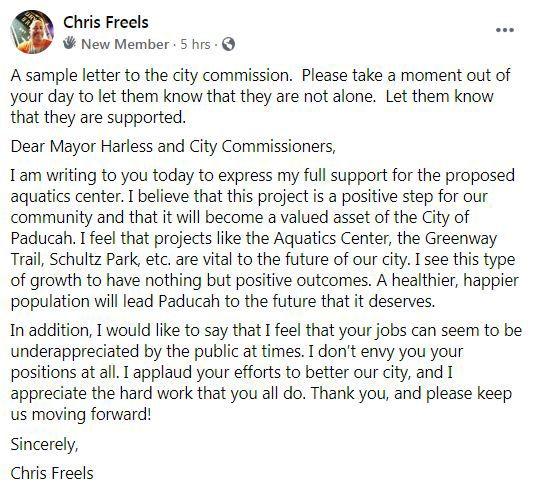Click the "New Member" label text
Image resolution: width=538 pixels, height=483 pixels.
click(125, 44)
